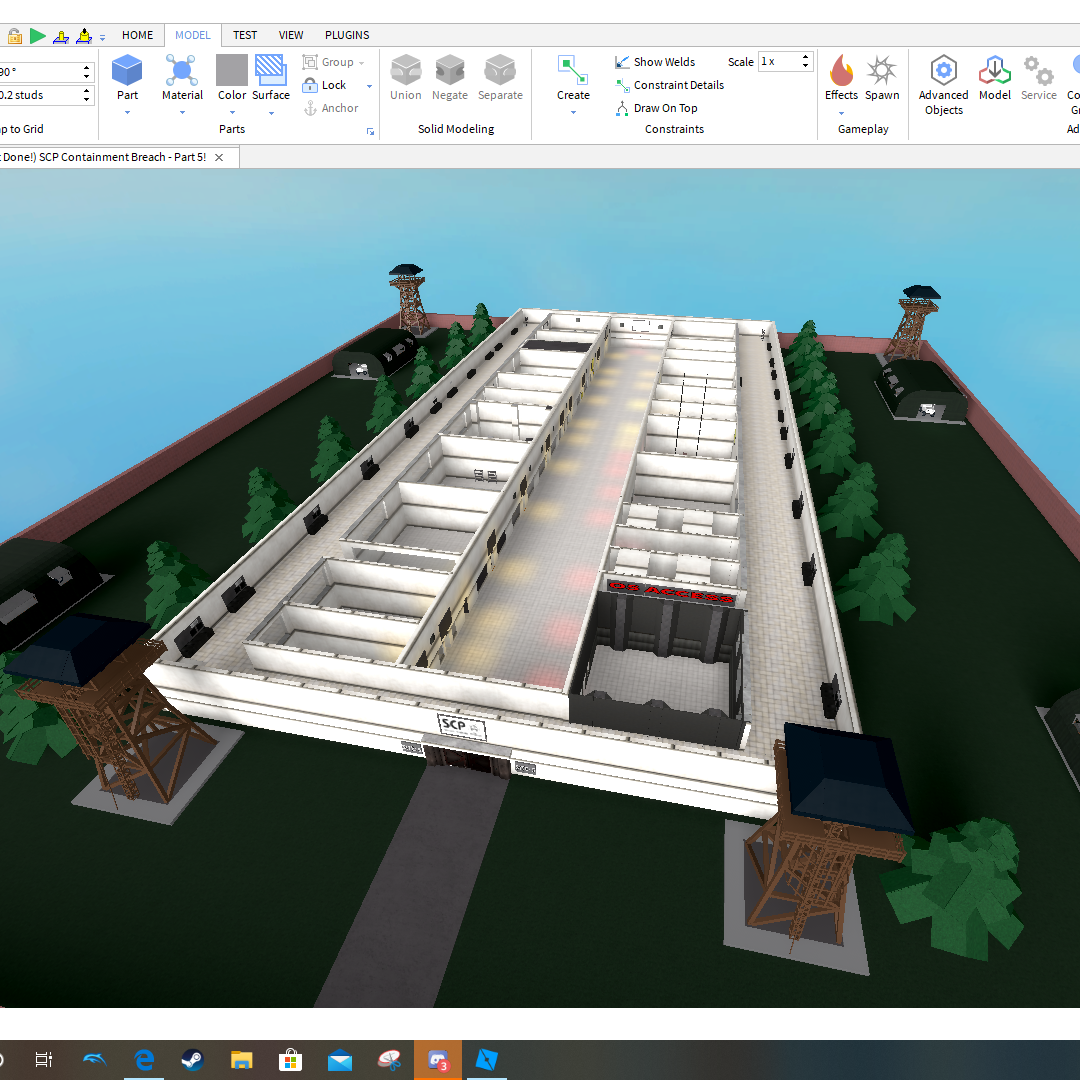
Task: Click the Anchor tool
Action: tap(331, 108)
